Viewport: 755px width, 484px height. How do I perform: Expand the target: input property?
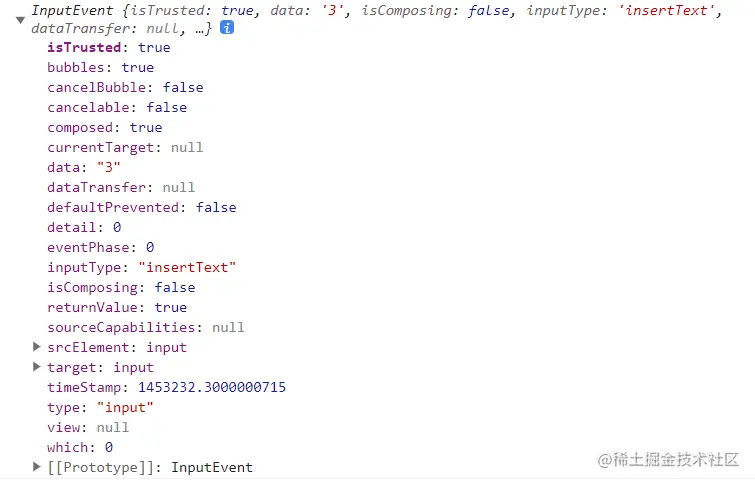36,367
